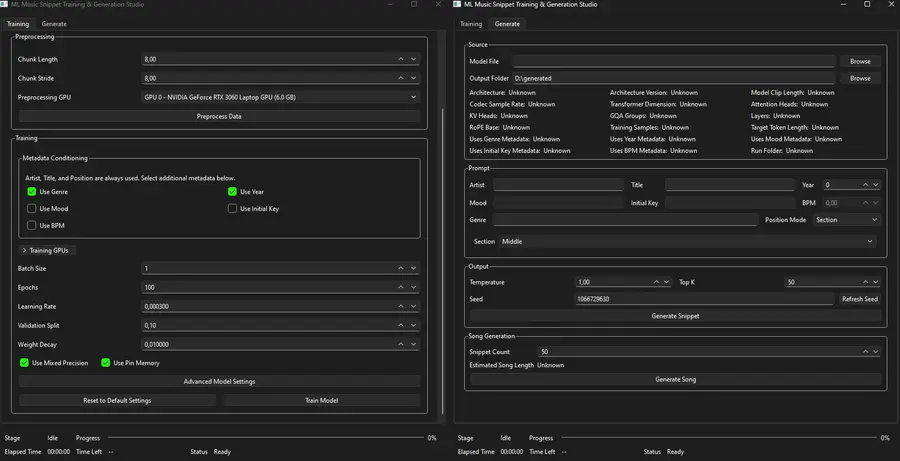Decrease Top K with down arrow
The height and width of the screenshot is (461, 900).
coord(875,282)
